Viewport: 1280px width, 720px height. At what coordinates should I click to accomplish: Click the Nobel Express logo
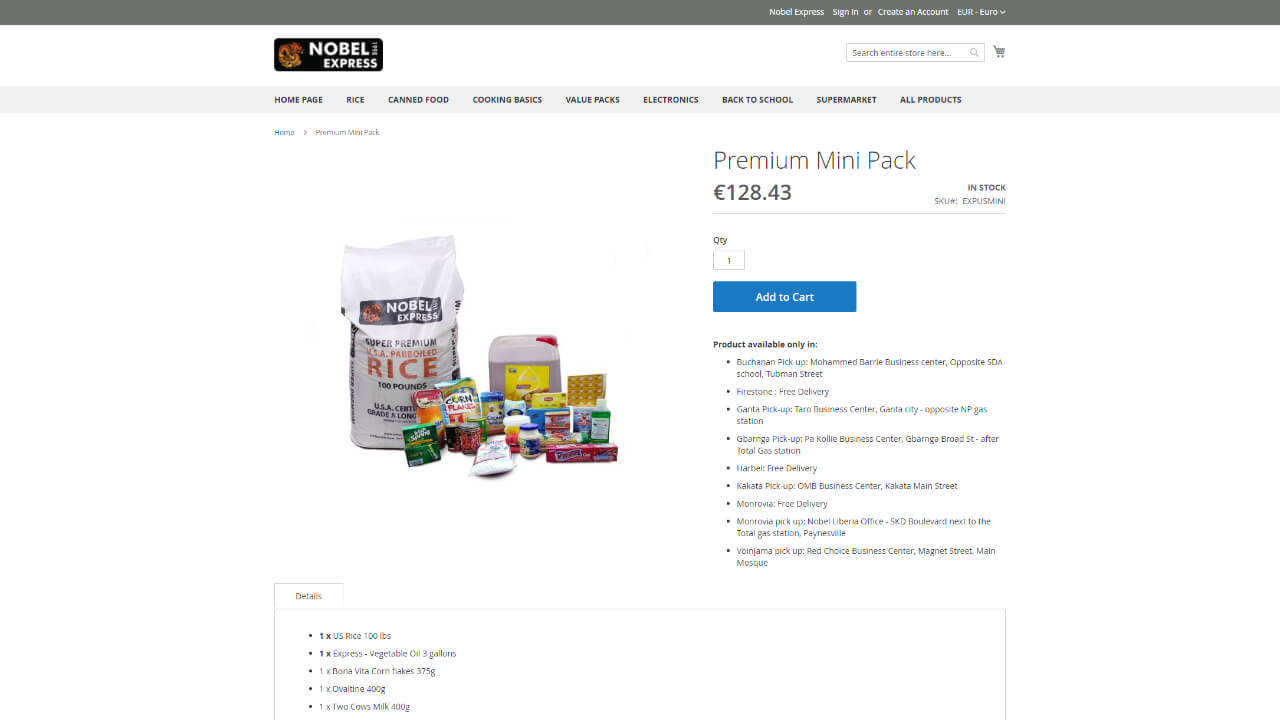(x=328, y=55)
